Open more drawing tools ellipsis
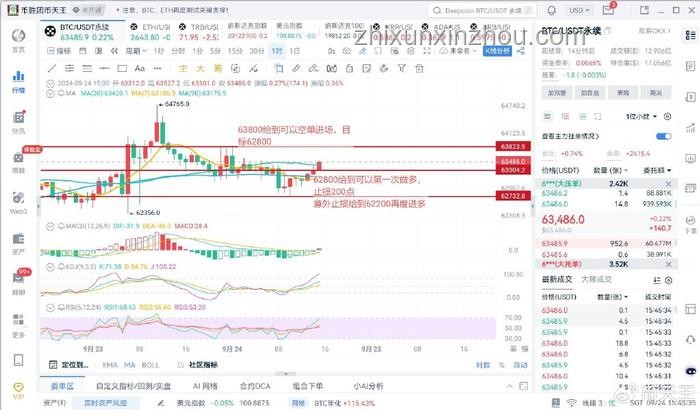The width and height of the screenshot is (700, 410). [x=157, y=68]
